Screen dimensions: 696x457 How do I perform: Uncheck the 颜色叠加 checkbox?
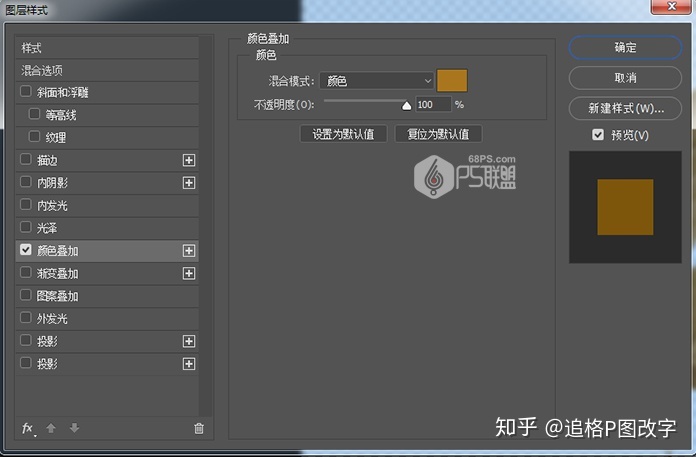pos(26,250)
